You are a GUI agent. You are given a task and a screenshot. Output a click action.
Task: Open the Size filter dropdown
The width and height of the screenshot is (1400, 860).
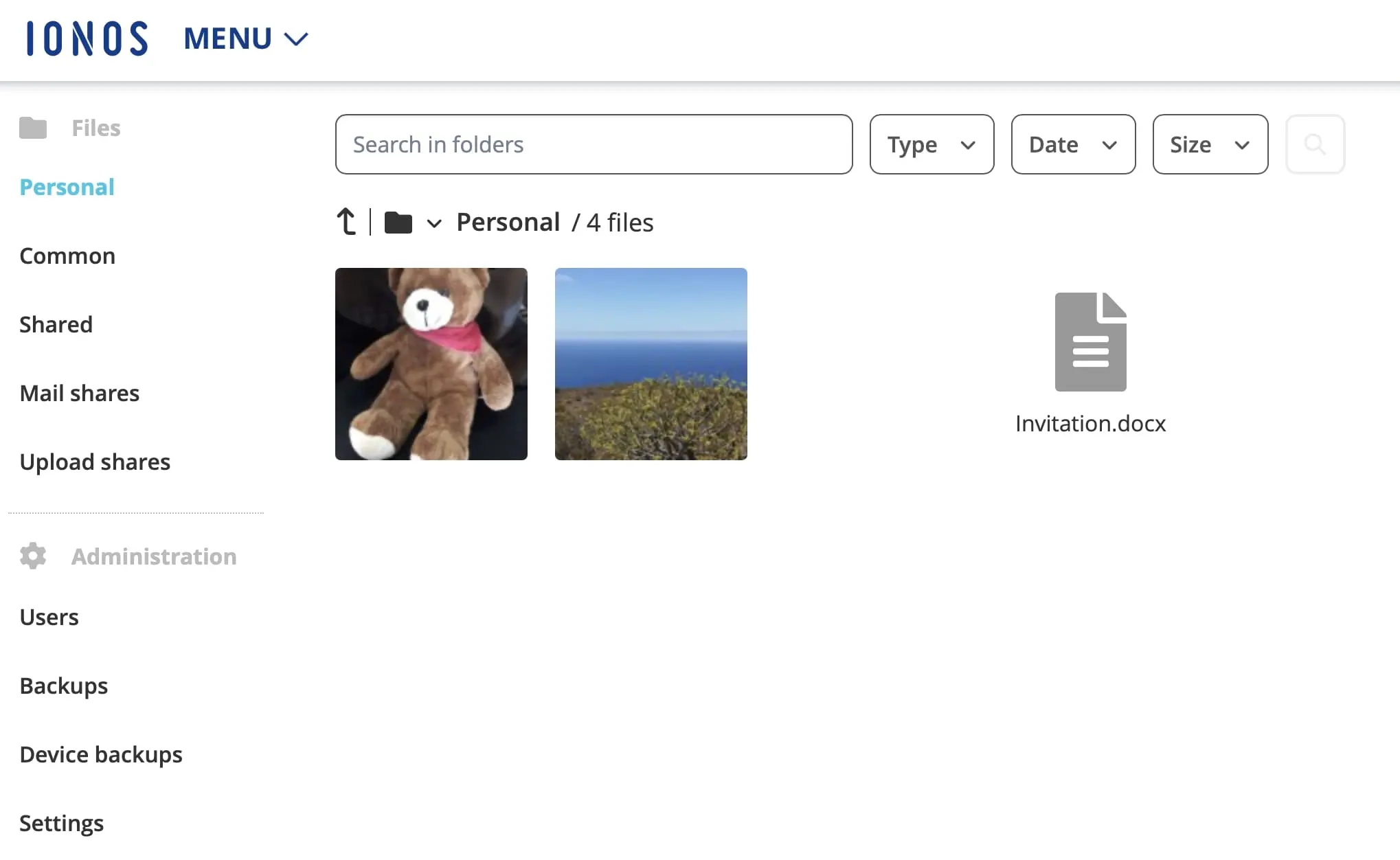1210,144
